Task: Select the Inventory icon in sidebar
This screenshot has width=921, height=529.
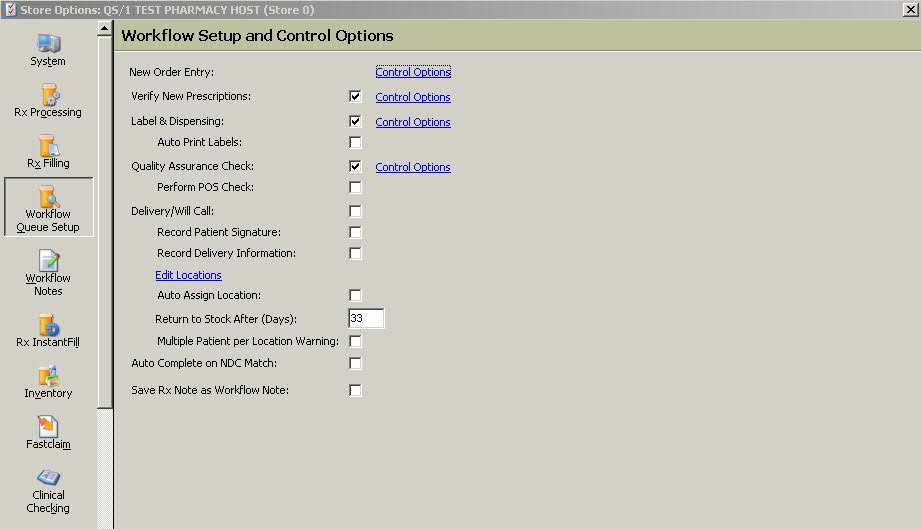Action: point(48,382)
